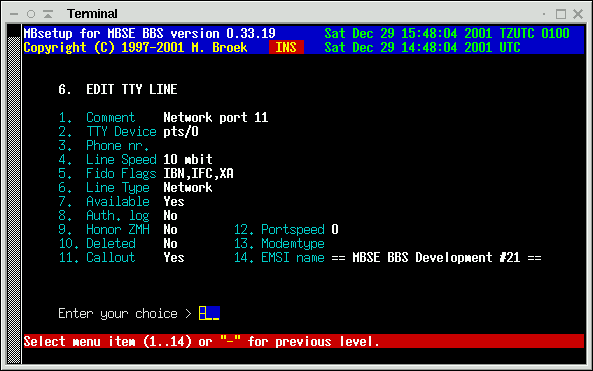Screen dimensions: 593x371
Task: Click the "Terminal" window title
Action: coord(92,14)
